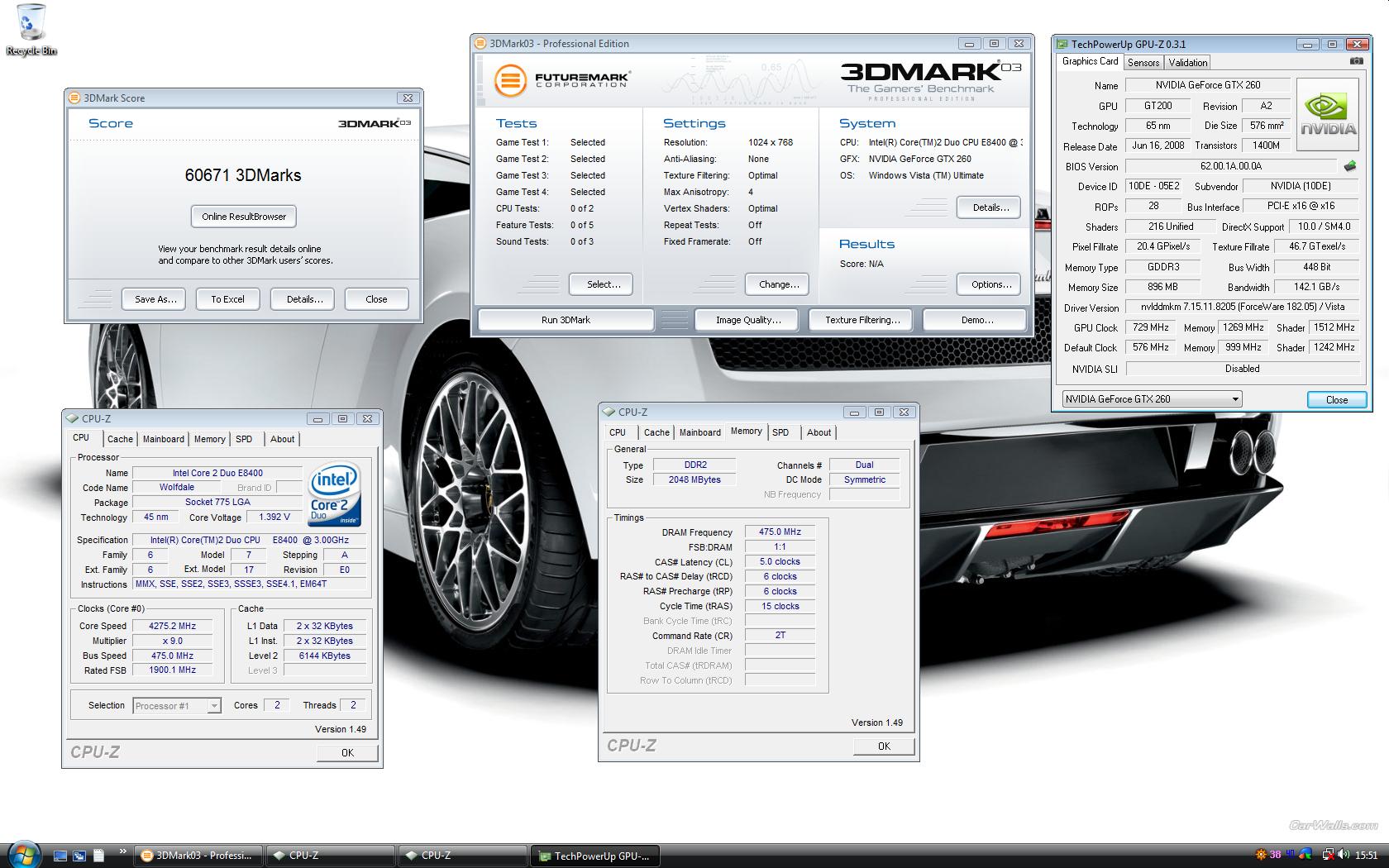Click the pink 38 temperature tray icon
The image size is (1389, 868).
[1275, 855]
